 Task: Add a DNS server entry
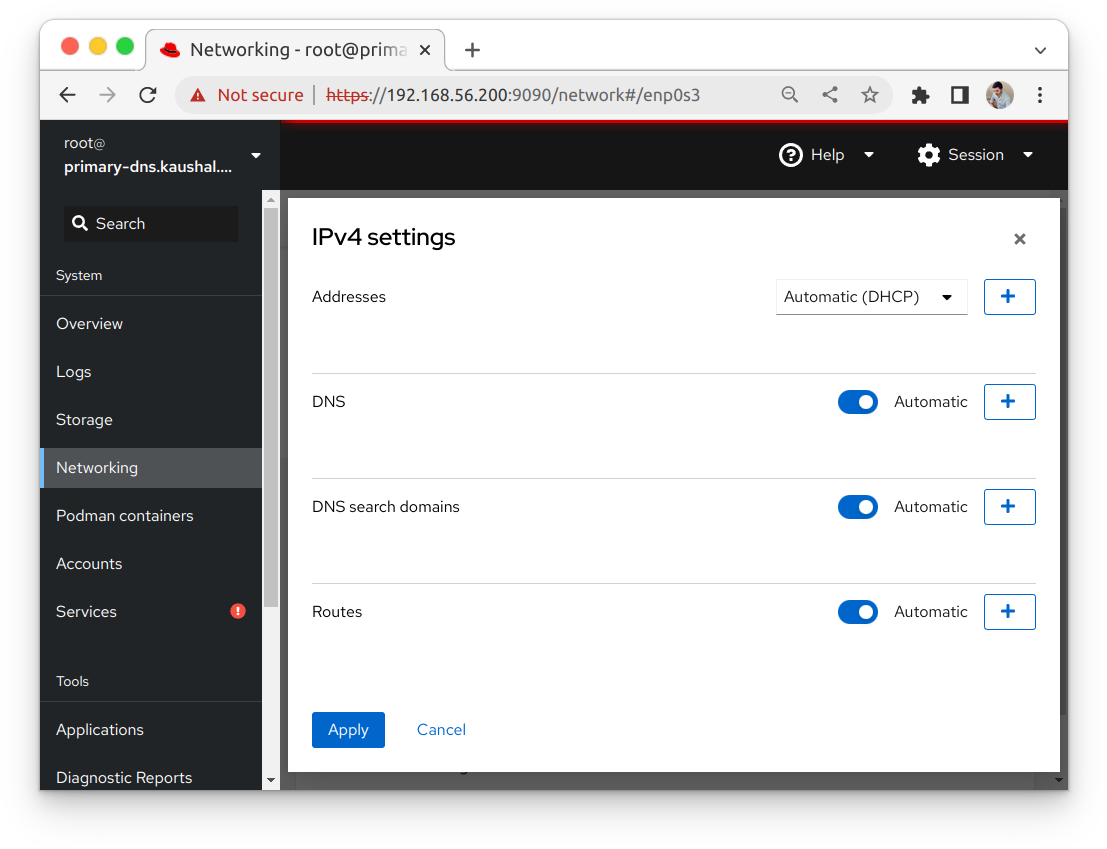click(1009, 401)
